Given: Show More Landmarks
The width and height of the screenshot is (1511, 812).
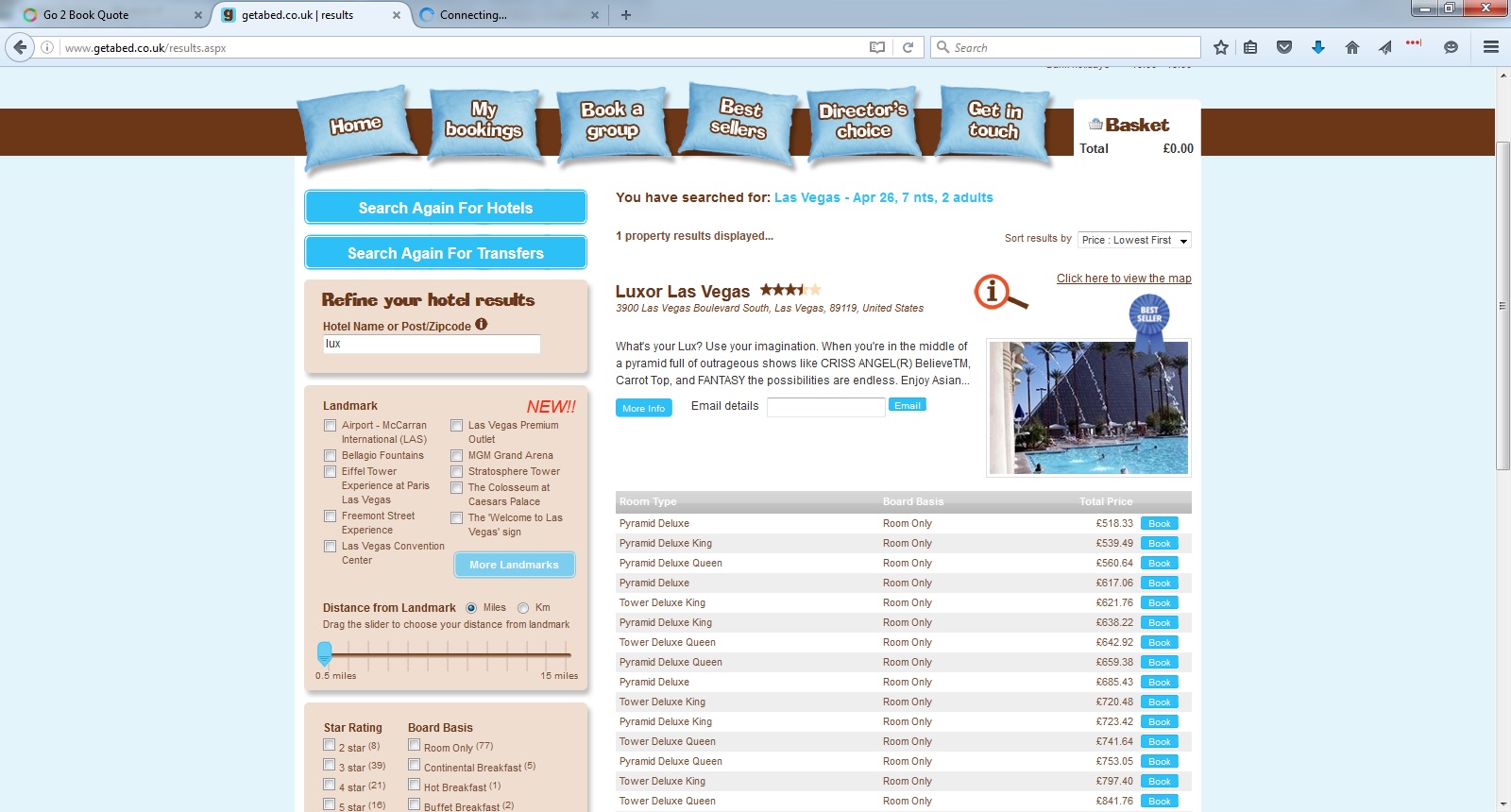Looking at the screenshot, I should coord(515,565).
